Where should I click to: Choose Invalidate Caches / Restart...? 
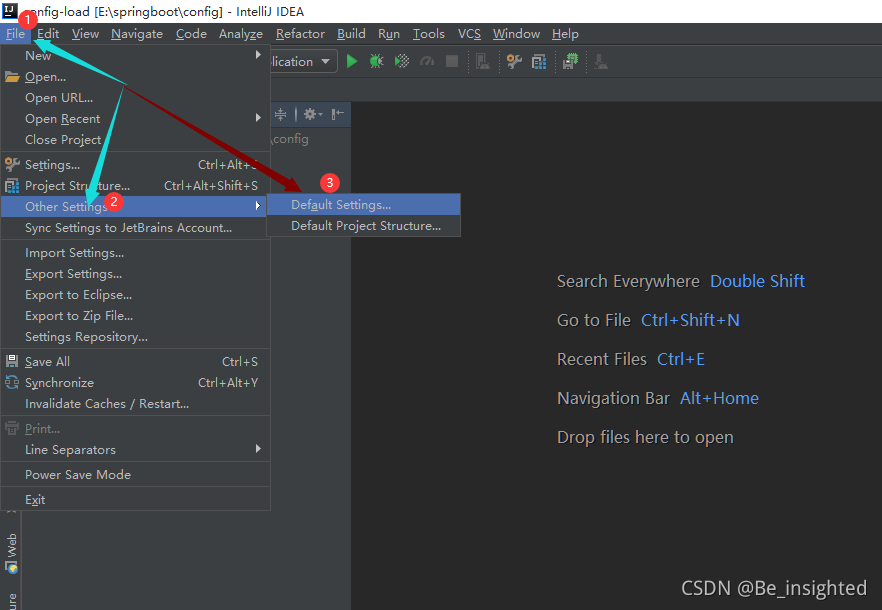136,403
